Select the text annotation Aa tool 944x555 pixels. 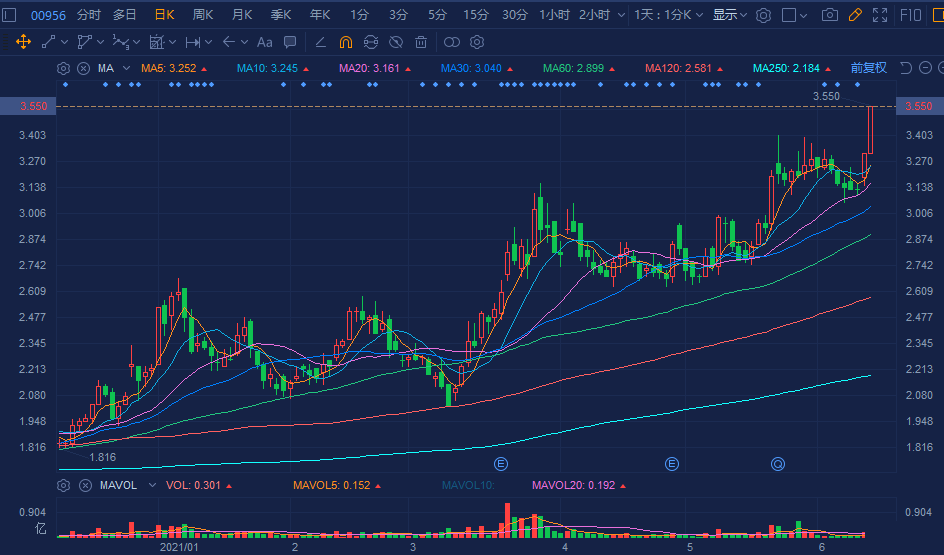pyautogui.click(x=264, y=42)
